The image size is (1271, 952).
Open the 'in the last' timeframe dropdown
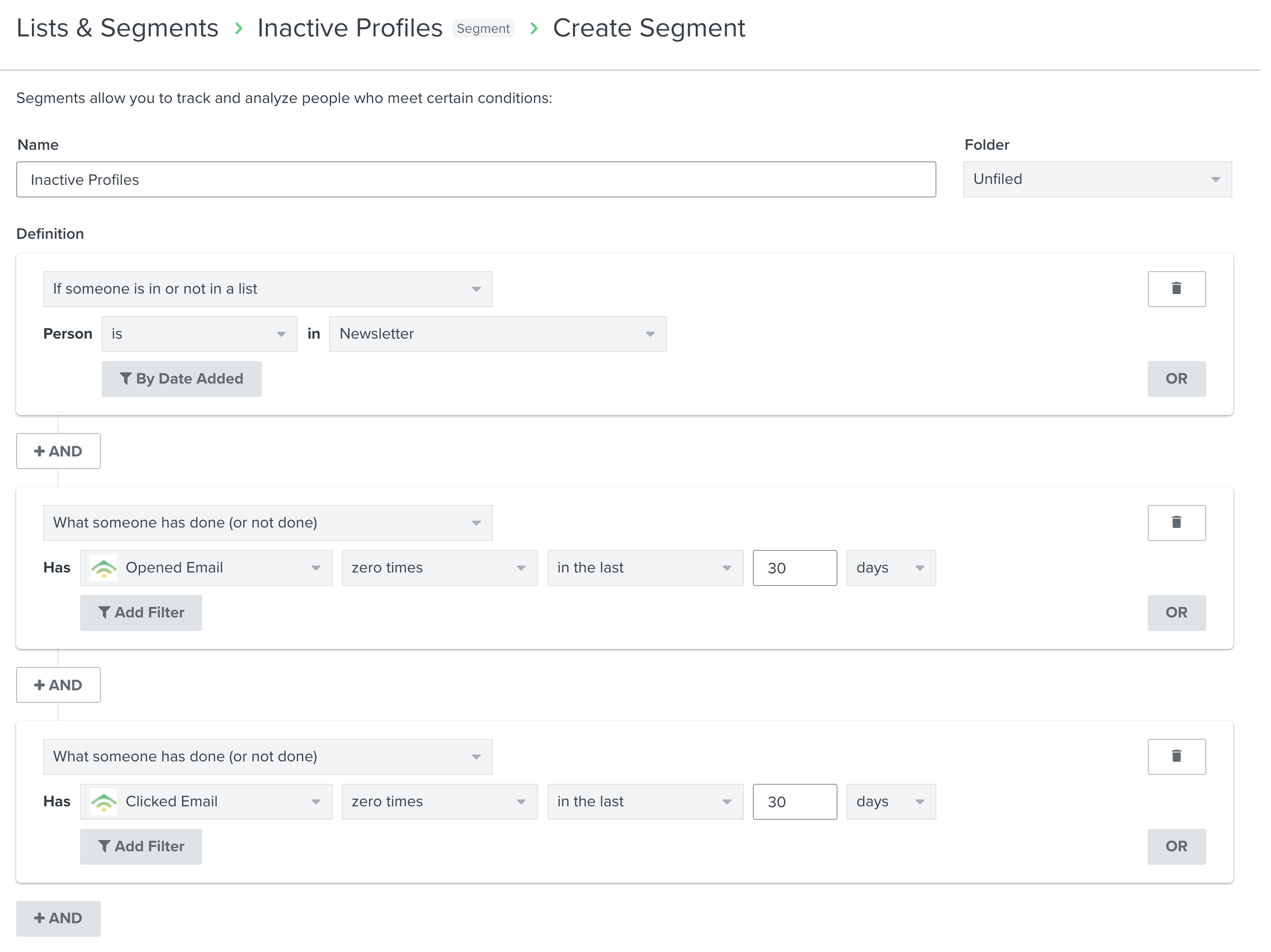[x=644, y=568]
